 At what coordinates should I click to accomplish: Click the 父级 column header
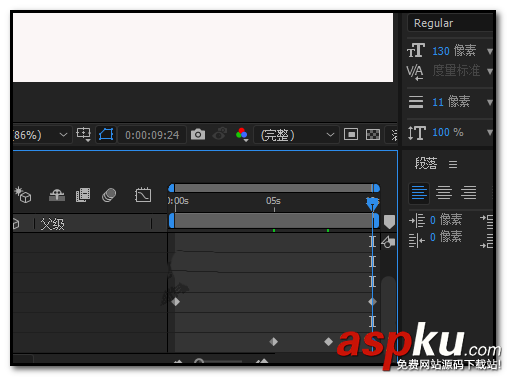52,224
